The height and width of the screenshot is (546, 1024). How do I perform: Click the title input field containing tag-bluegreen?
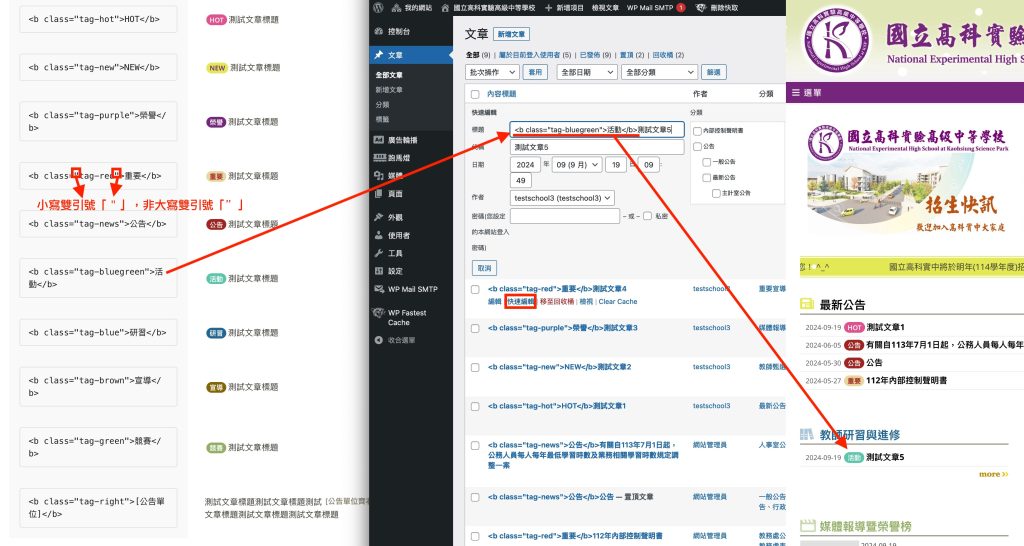tap(596, 130)
